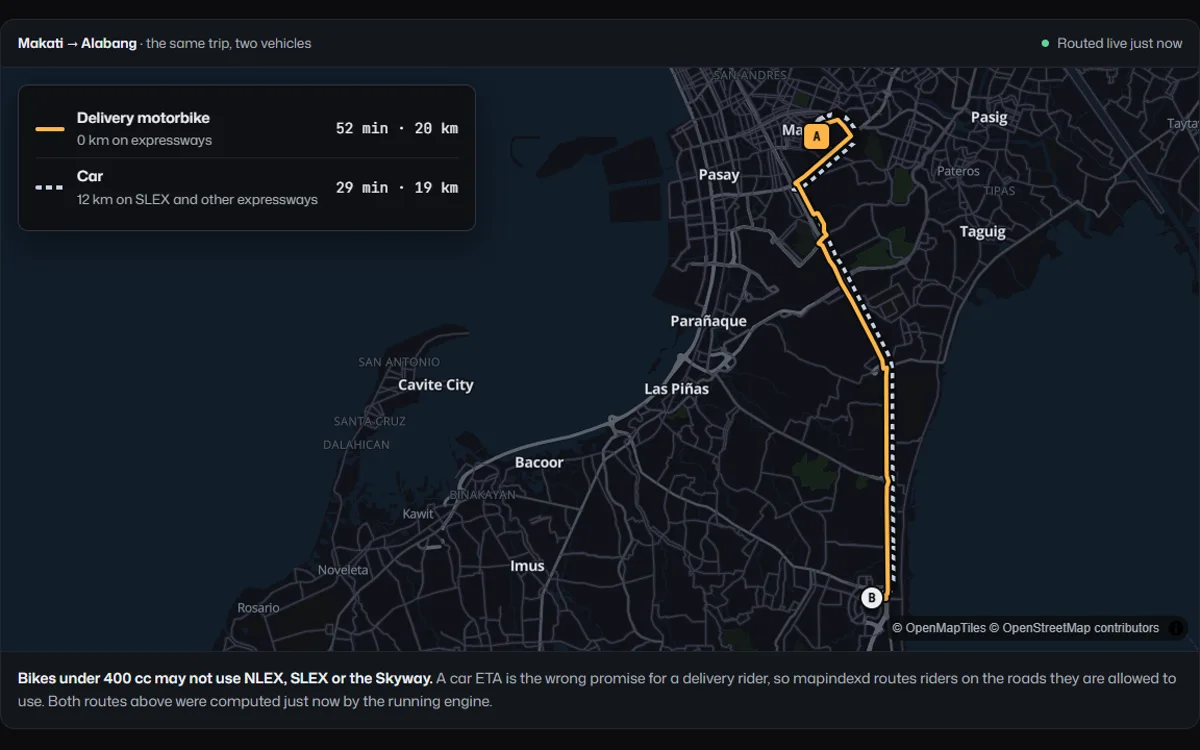This screenshot has width=1200, height=750.
Task: Click the Rosario map label
Action: coord(258,608)
